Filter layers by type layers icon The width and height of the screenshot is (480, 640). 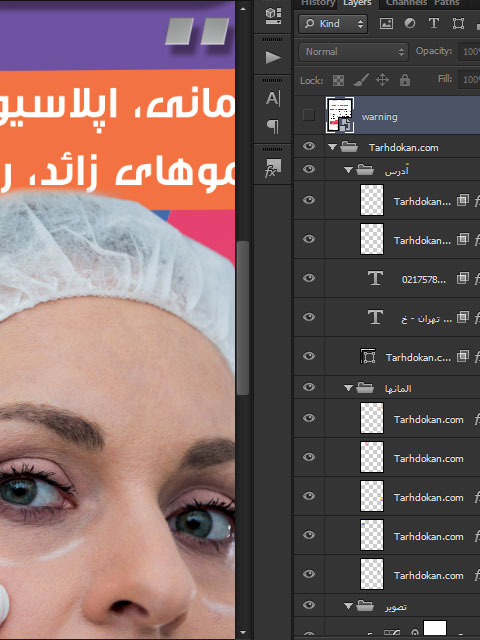click(433, 24)
